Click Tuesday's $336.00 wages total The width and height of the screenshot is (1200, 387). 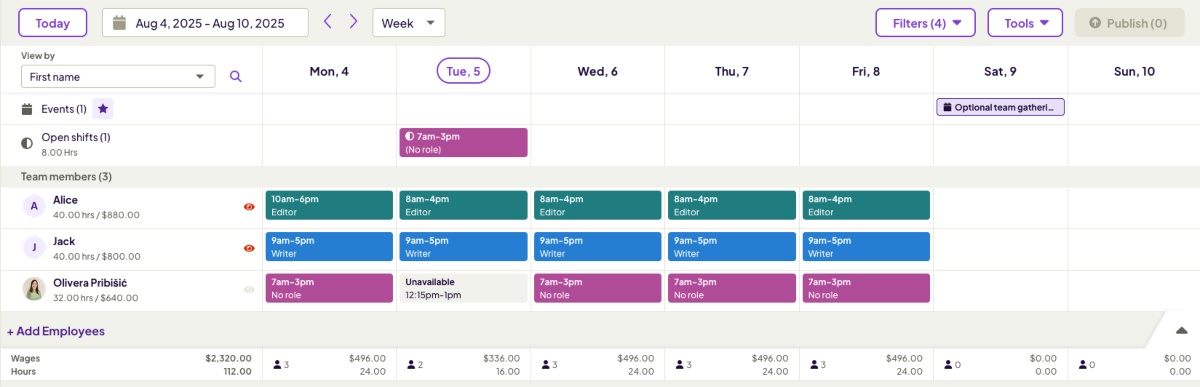click(500, 358)
